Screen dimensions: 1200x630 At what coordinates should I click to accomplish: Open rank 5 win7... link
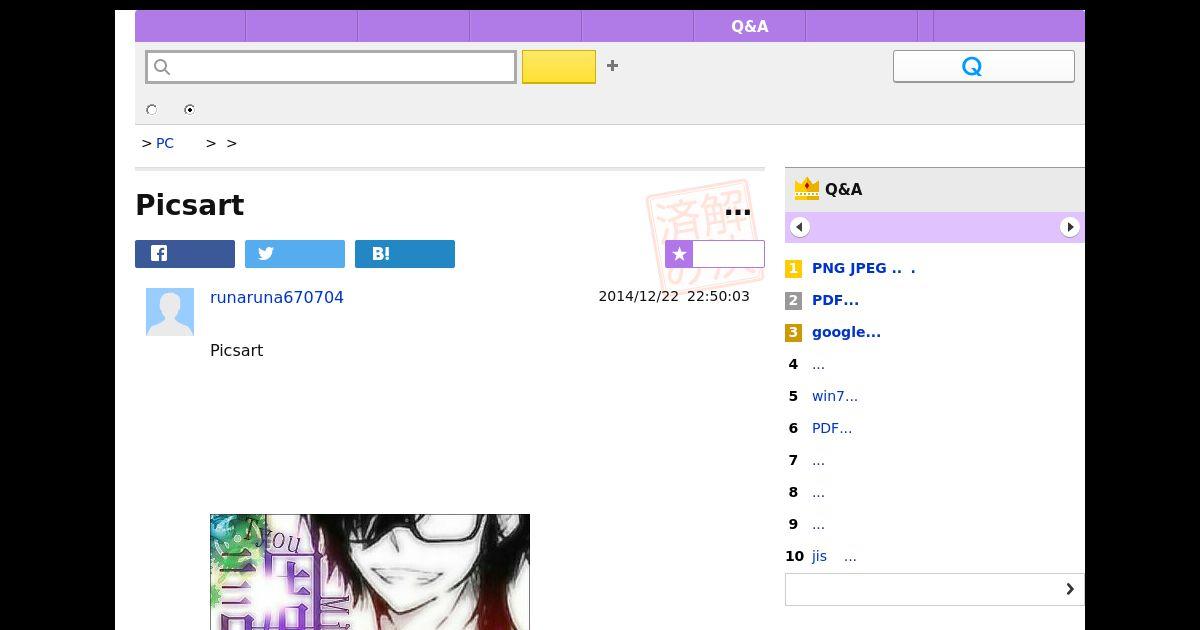(x=835, y=396)
